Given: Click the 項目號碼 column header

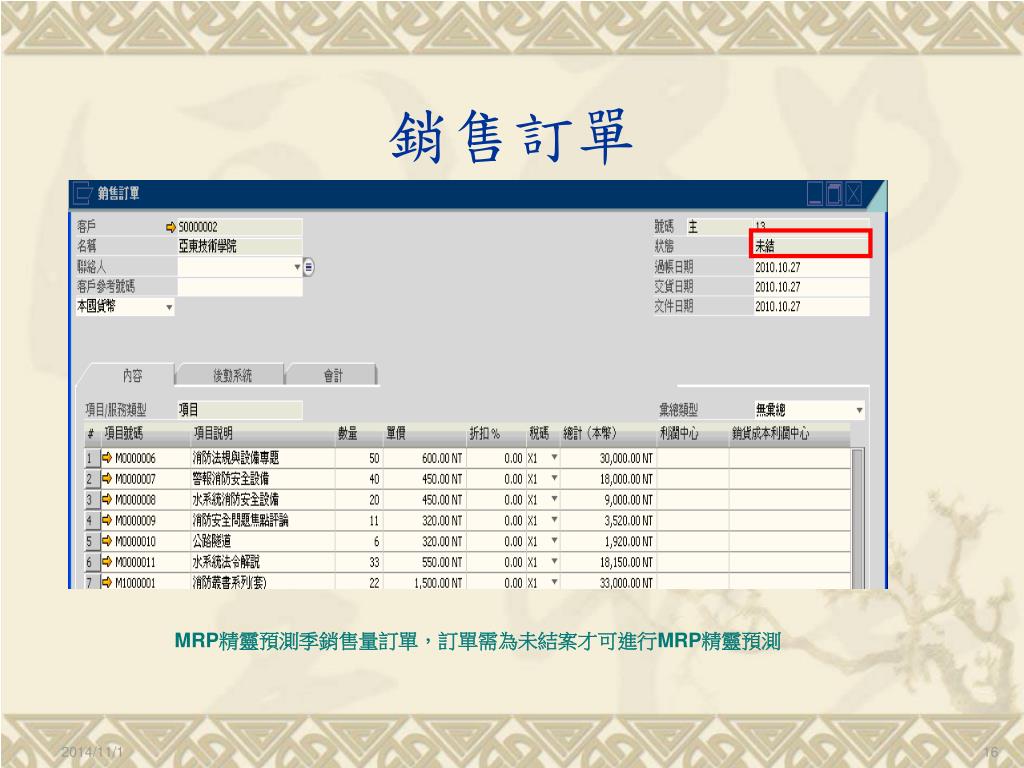Looking at the screenshot, I should [x=146, y=434].
